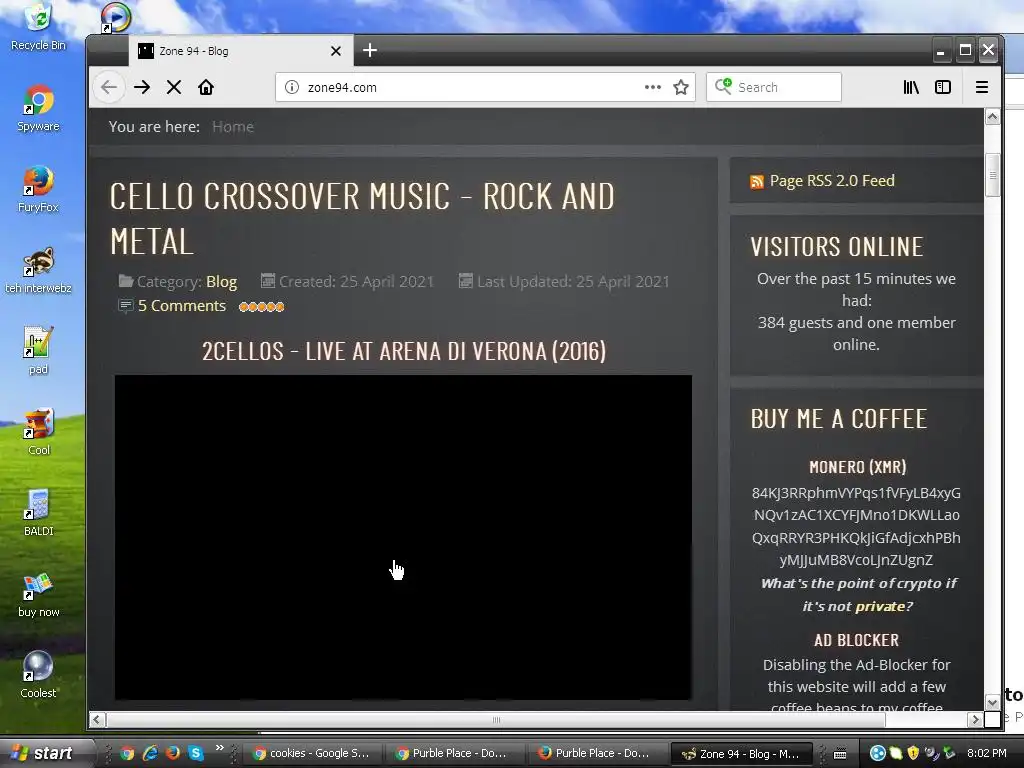
Task: Launch Skype from the quick launch bar
Action: pos(196,753)
